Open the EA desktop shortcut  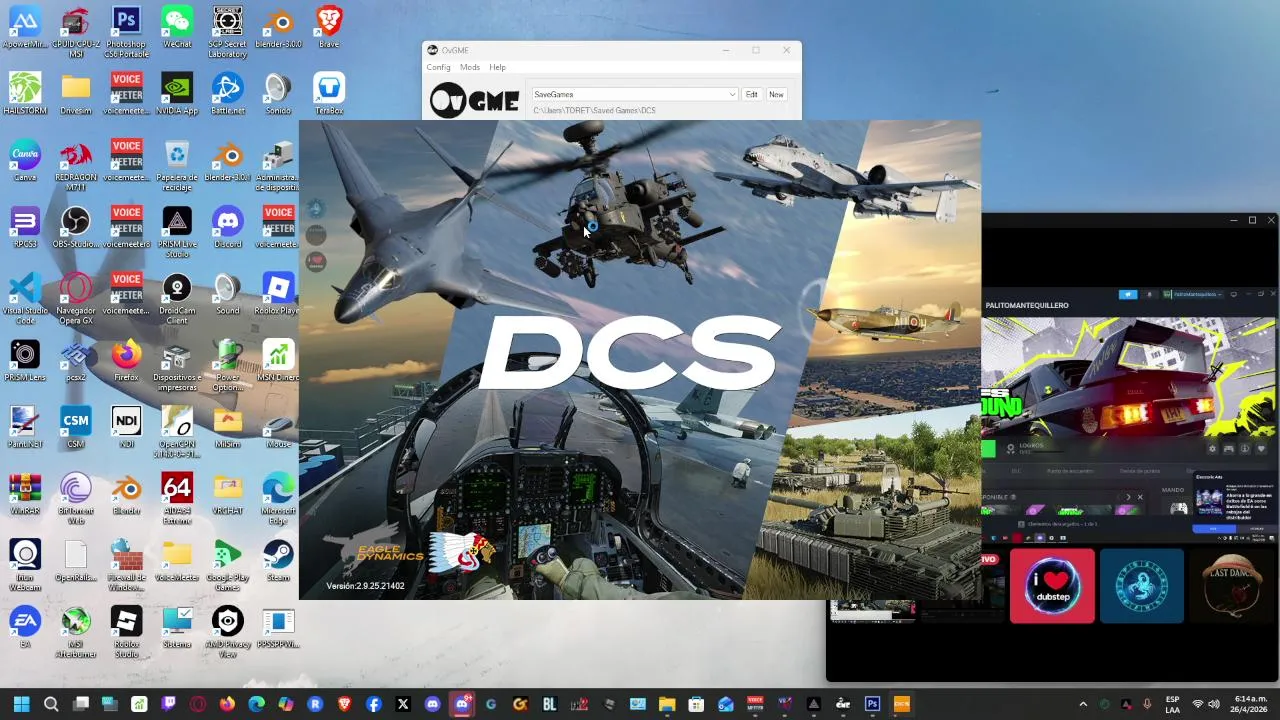click(x=25, y=627)
